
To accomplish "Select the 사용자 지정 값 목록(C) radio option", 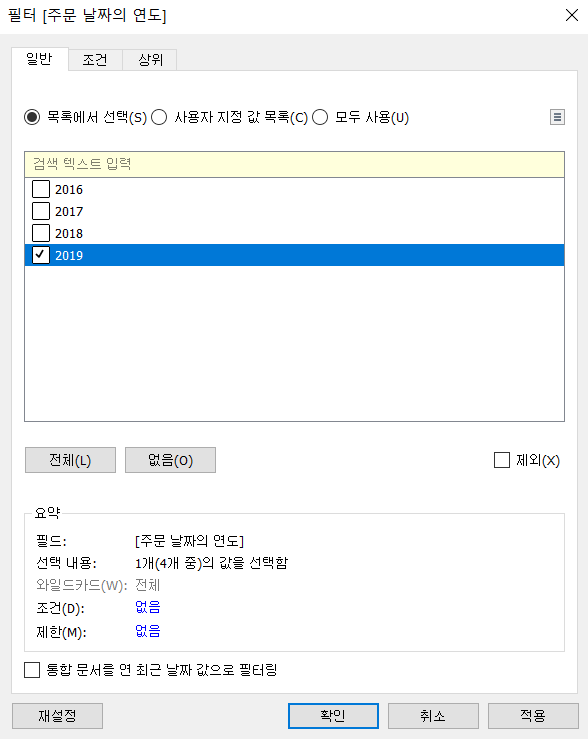I will click(159, 117).
